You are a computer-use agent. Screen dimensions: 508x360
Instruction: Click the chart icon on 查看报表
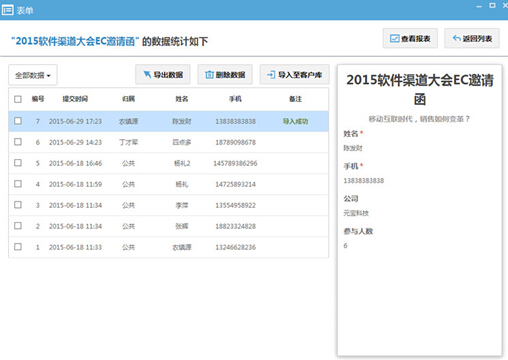(x=394, y=39)
